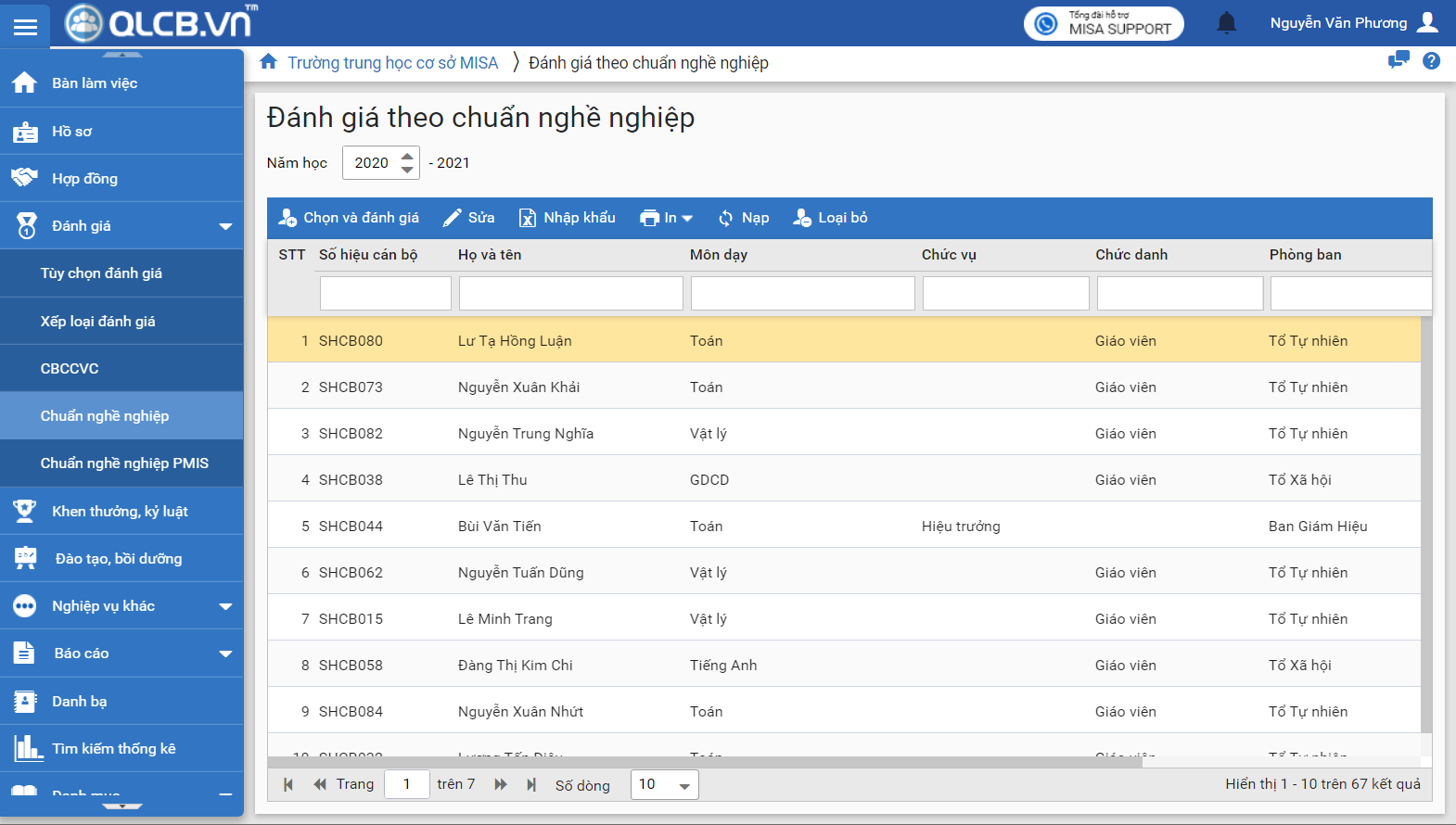Collapse the Đánh giá sidebar section
1456x825 pixels.
(225, 226)
